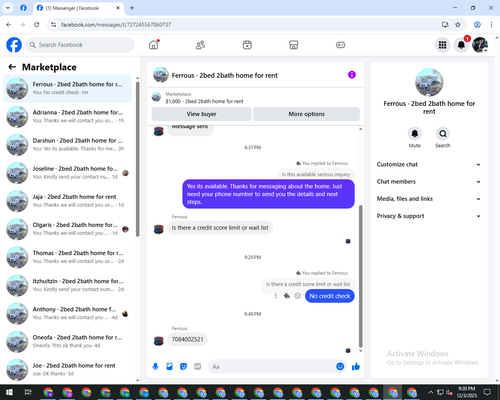Click the No credit check message bubble
The width and height of the screenshot is (500, 400).
pyautogui.click(x=330, y=296)
